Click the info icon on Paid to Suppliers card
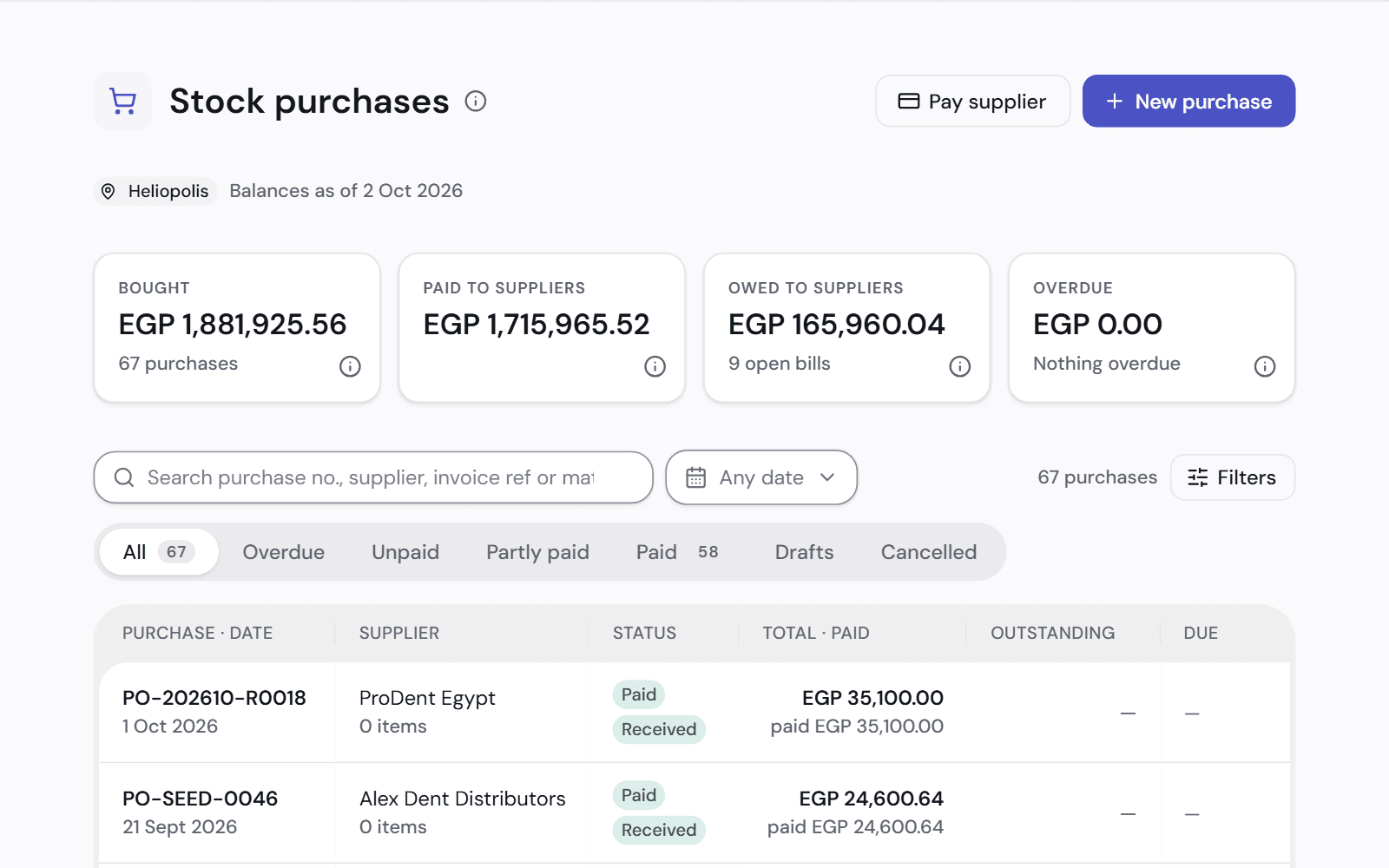Screen dimensions: 1389x868 click(655, 366)
